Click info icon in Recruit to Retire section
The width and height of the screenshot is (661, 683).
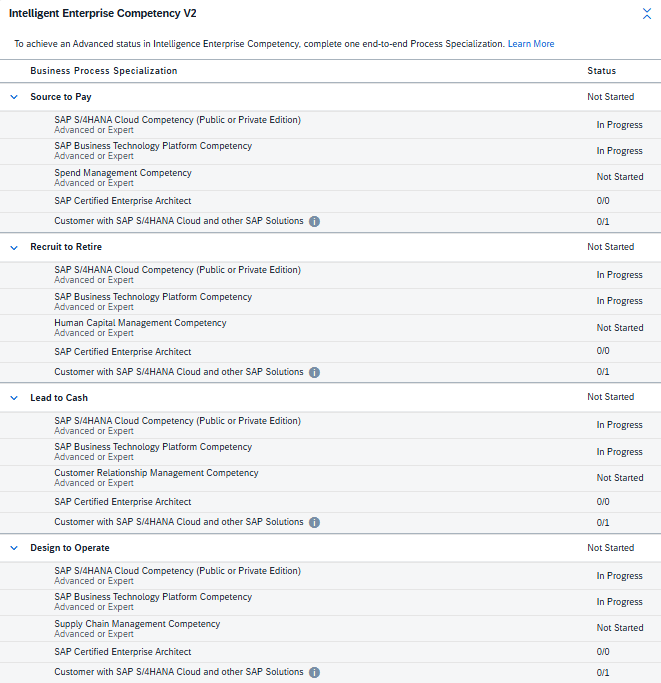tap(314, 372)
